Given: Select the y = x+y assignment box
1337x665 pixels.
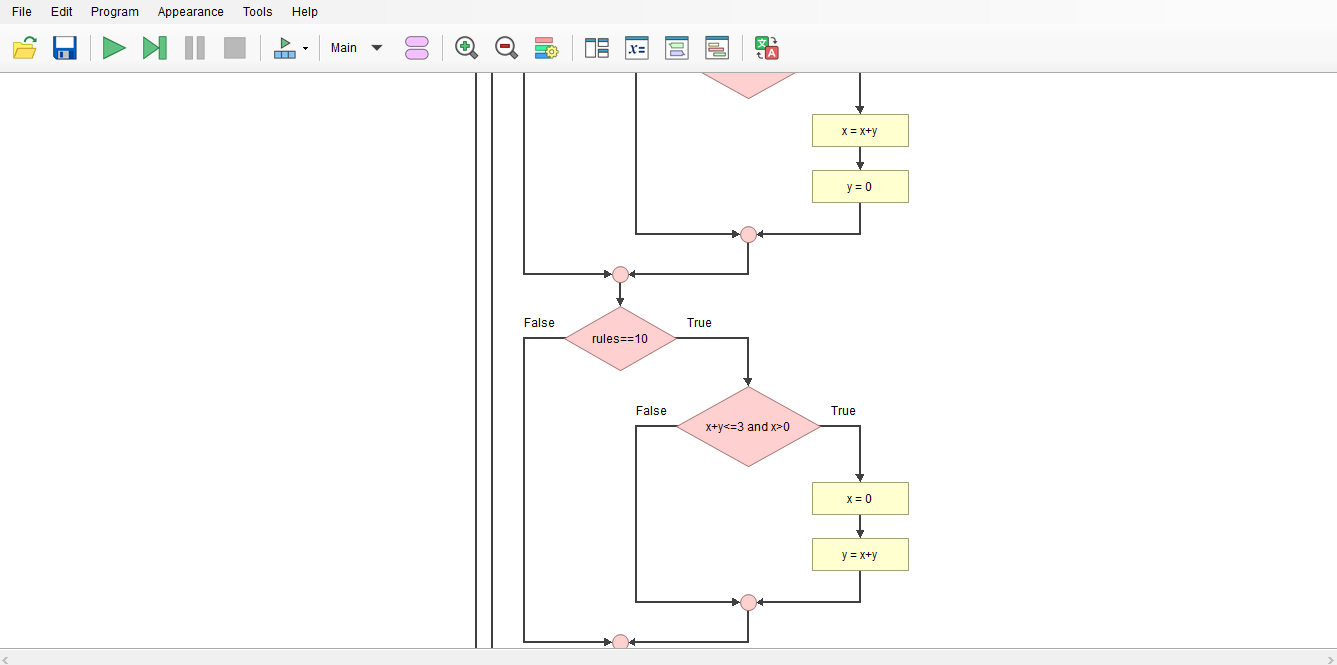Looking at the screenshot, I should 860,555.
